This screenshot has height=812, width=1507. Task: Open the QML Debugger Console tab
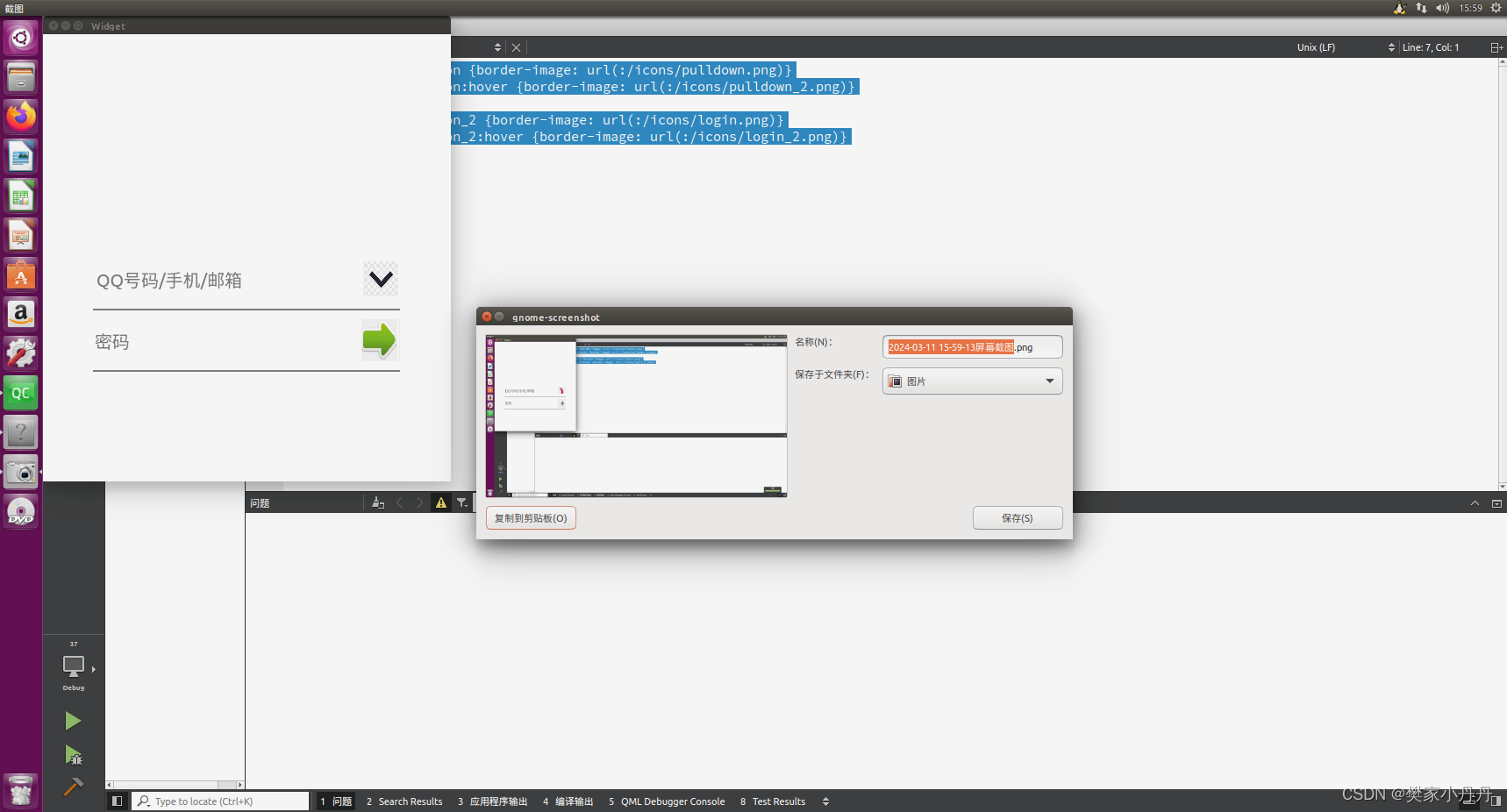click(666, 801)
